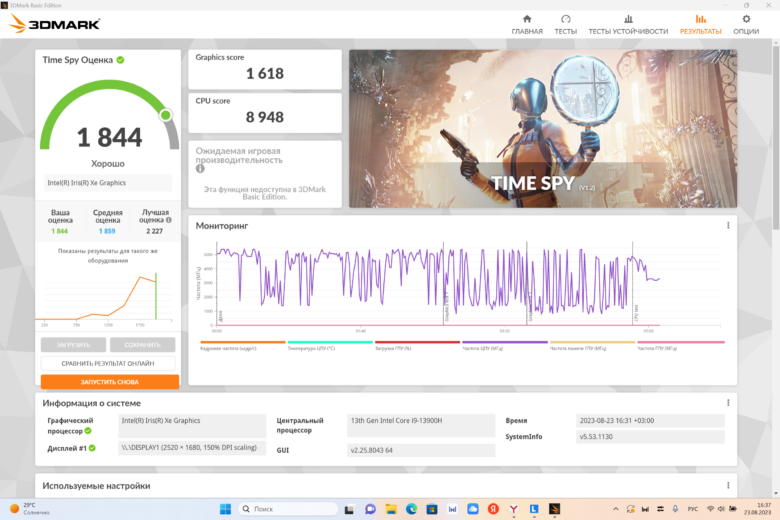Switch keyboard language РУС indicator
Viewport: 780px width, 520px height.
click(692, 509)
